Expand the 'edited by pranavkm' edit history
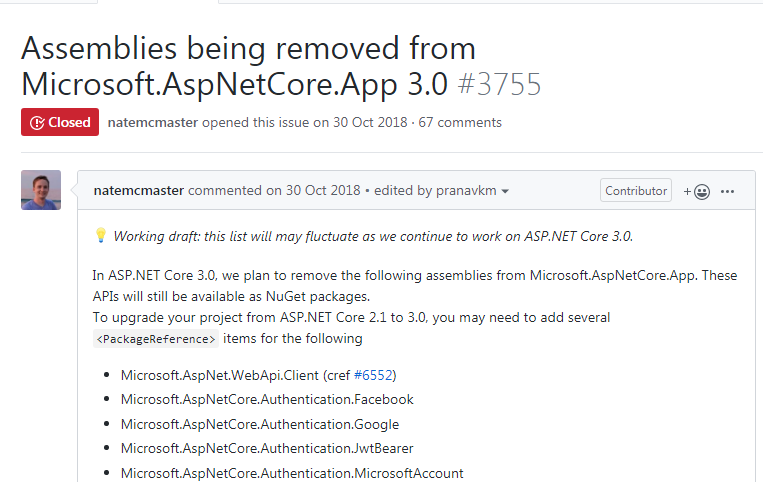This screenshot has height=482, width=763. point(457,191)
